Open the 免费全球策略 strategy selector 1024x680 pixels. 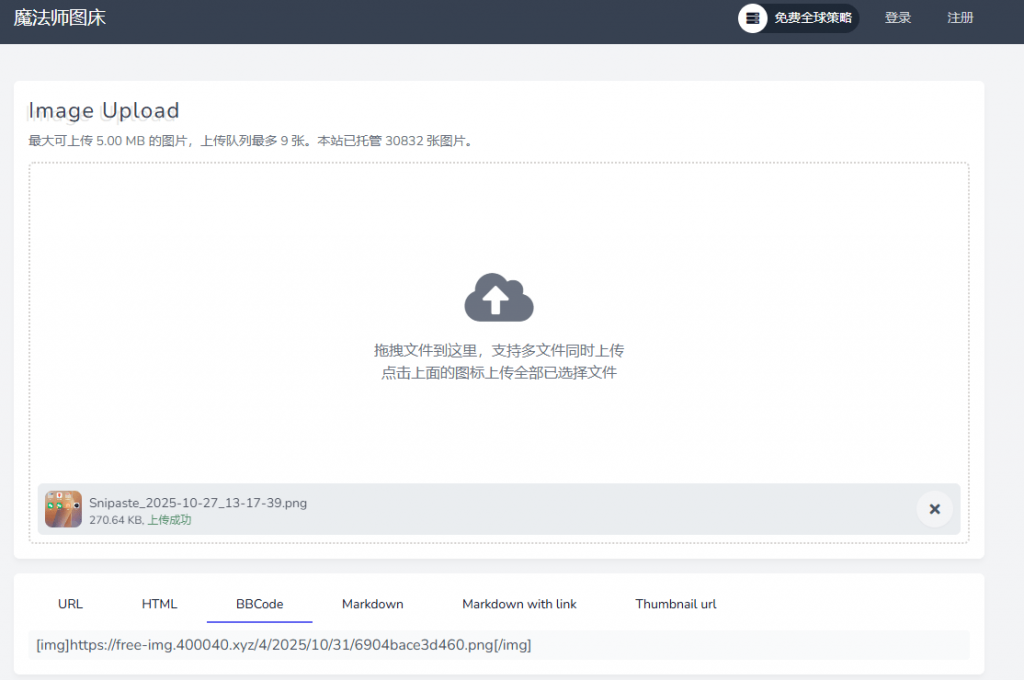tap(812, 18)
